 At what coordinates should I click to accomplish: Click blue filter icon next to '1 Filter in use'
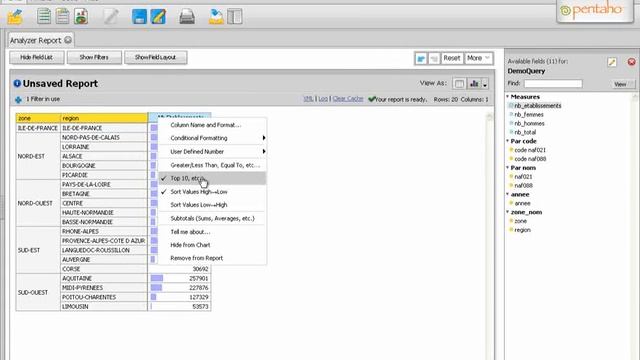pos(18,100)
